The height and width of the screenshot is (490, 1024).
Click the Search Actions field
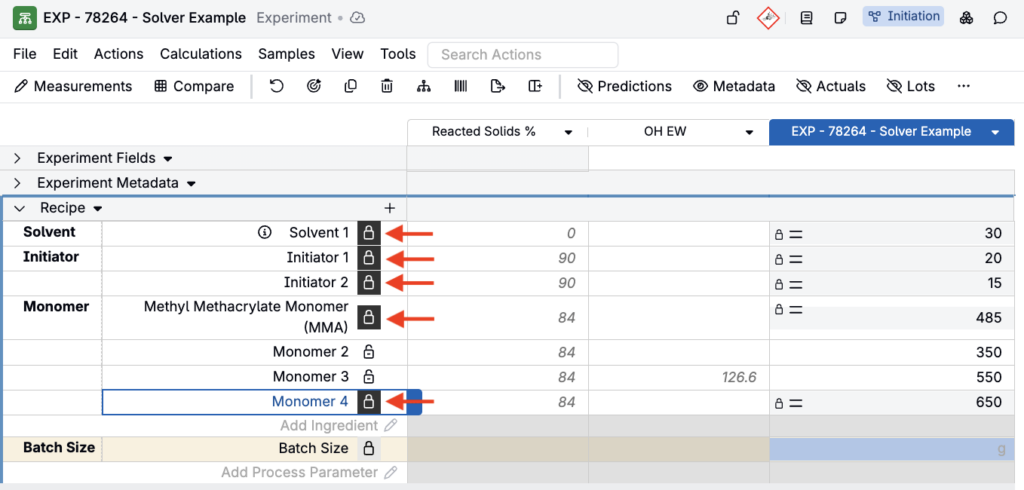[522, 55]
